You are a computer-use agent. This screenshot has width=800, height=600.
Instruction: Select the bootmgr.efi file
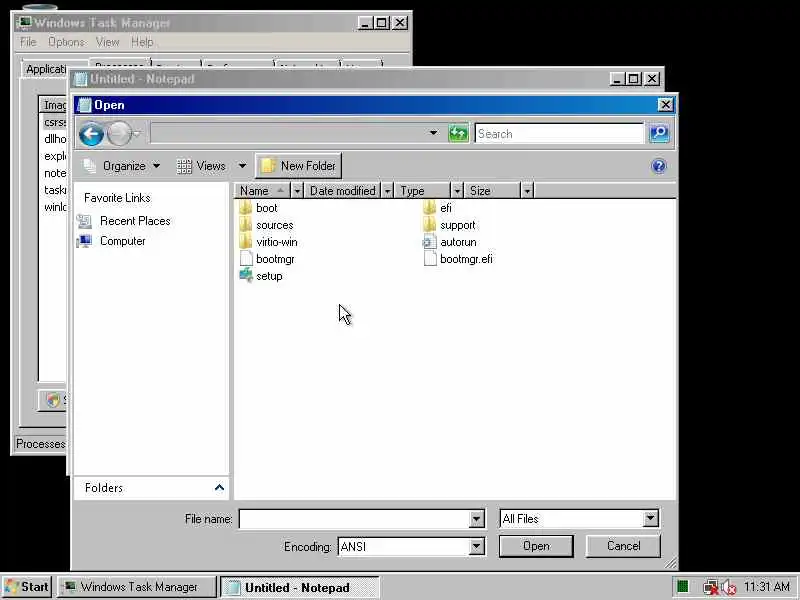(458, 259)
